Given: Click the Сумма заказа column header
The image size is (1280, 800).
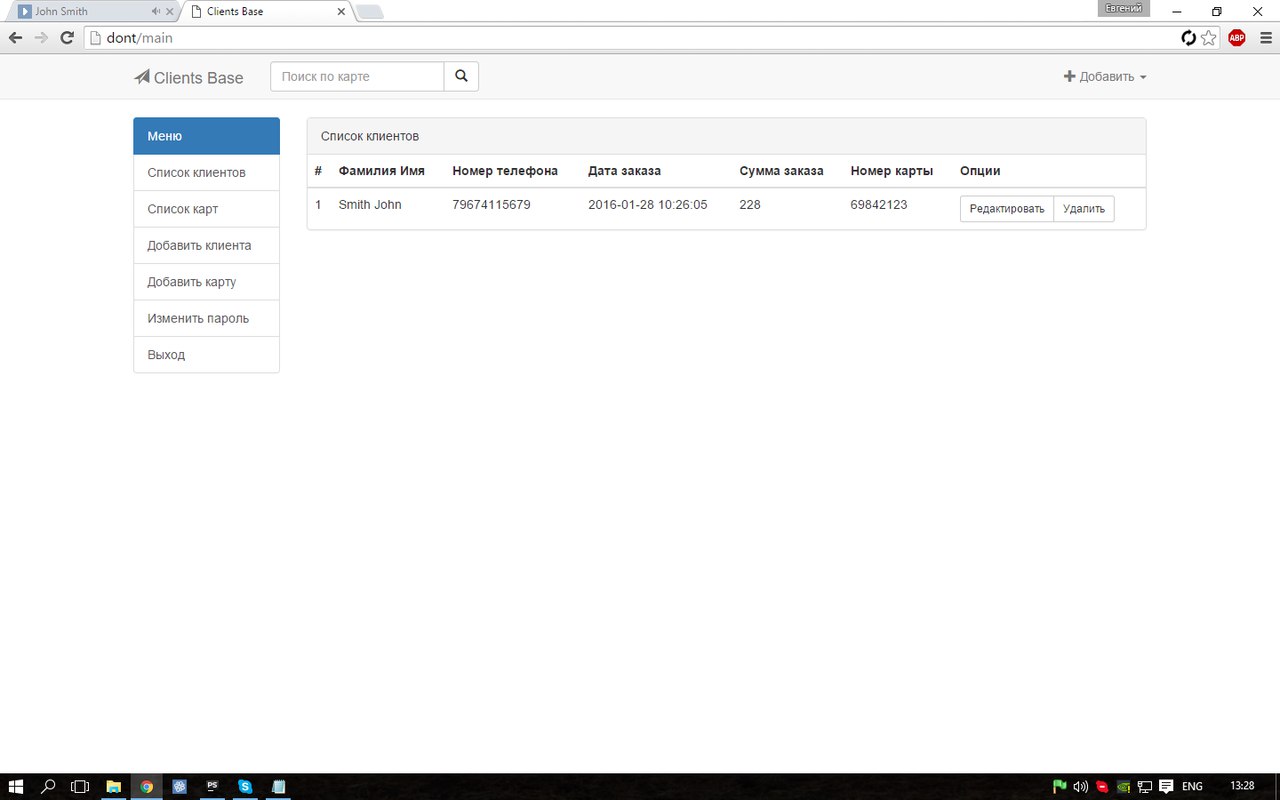Looking at the screenshot, I should point(782,171).
